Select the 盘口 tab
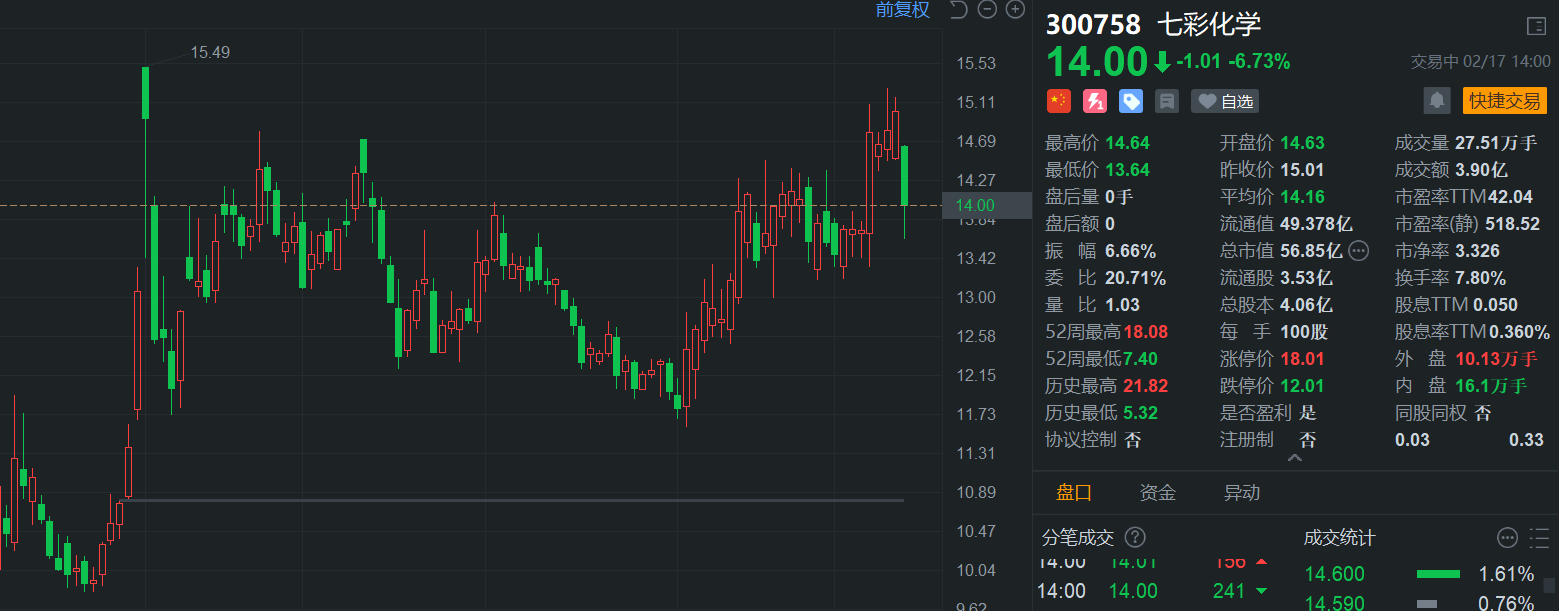The height and width of the screenshot is (611, 1559). 1074,492
